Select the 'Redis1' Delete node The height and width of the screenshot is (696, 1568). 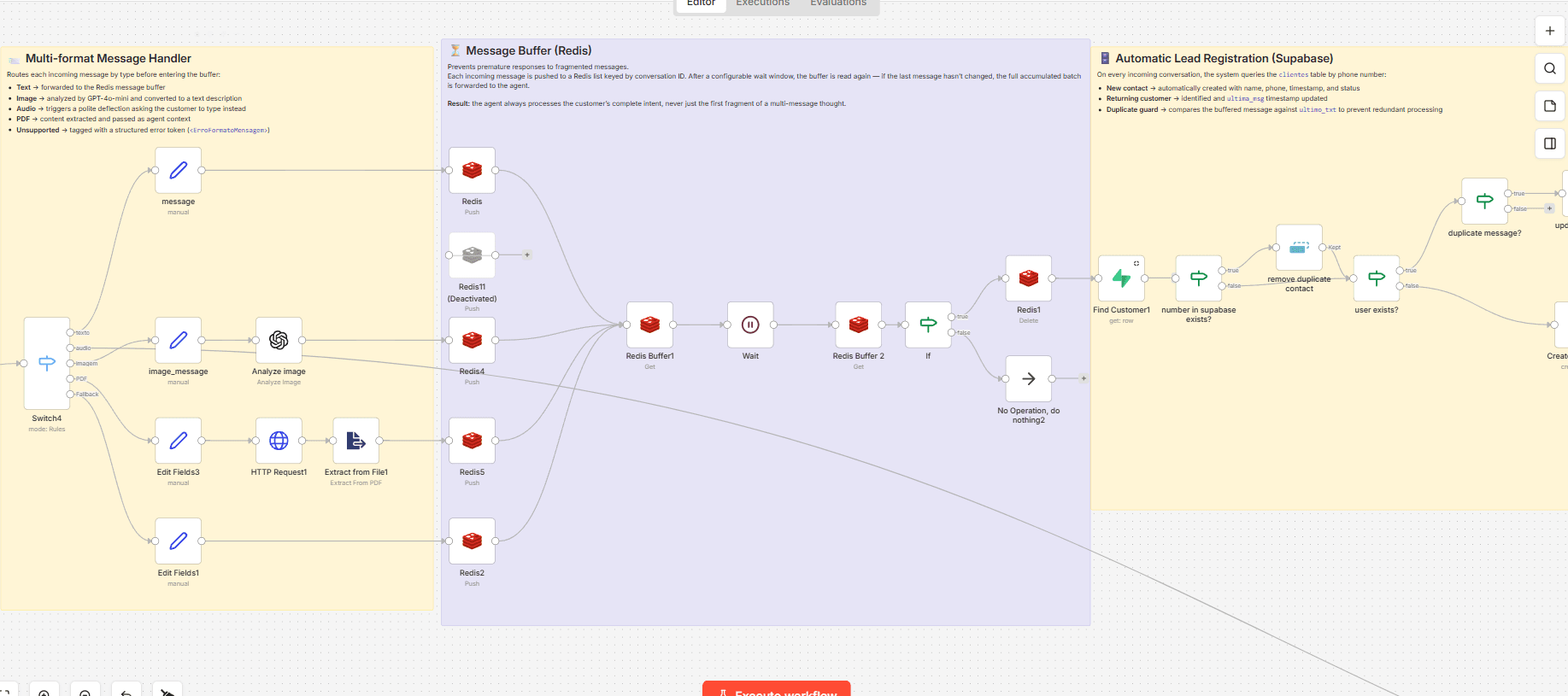pyautogui.click(x=1028, y=278)
